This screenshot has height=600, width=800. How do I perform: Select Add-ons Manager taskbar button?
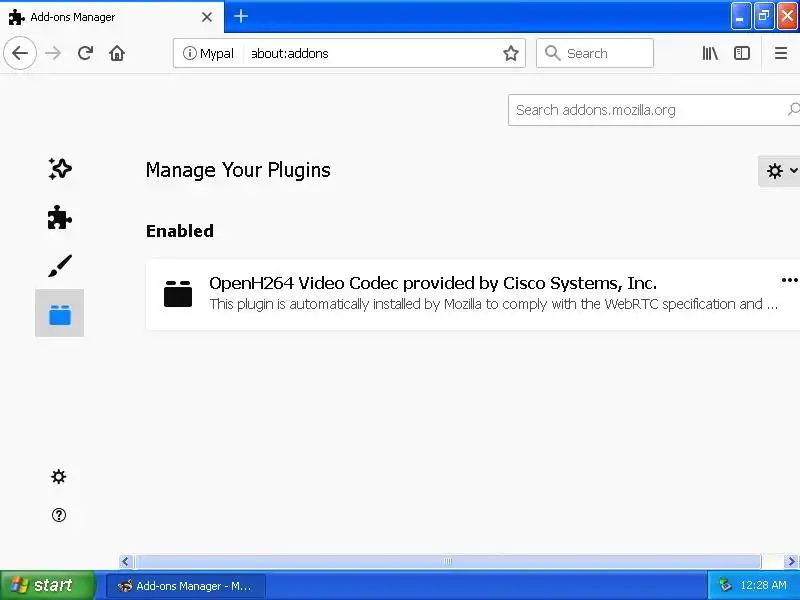click(186, 586)
